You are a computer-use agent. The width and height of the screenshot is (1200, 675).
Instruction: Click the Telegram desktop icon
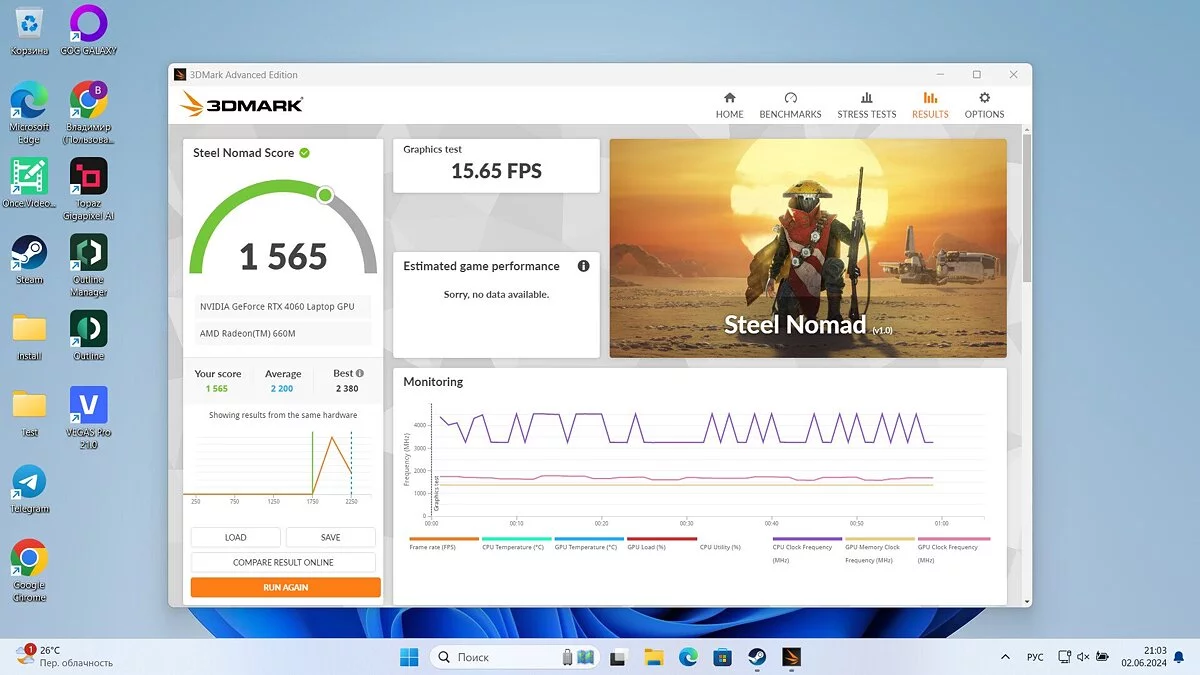30,489
